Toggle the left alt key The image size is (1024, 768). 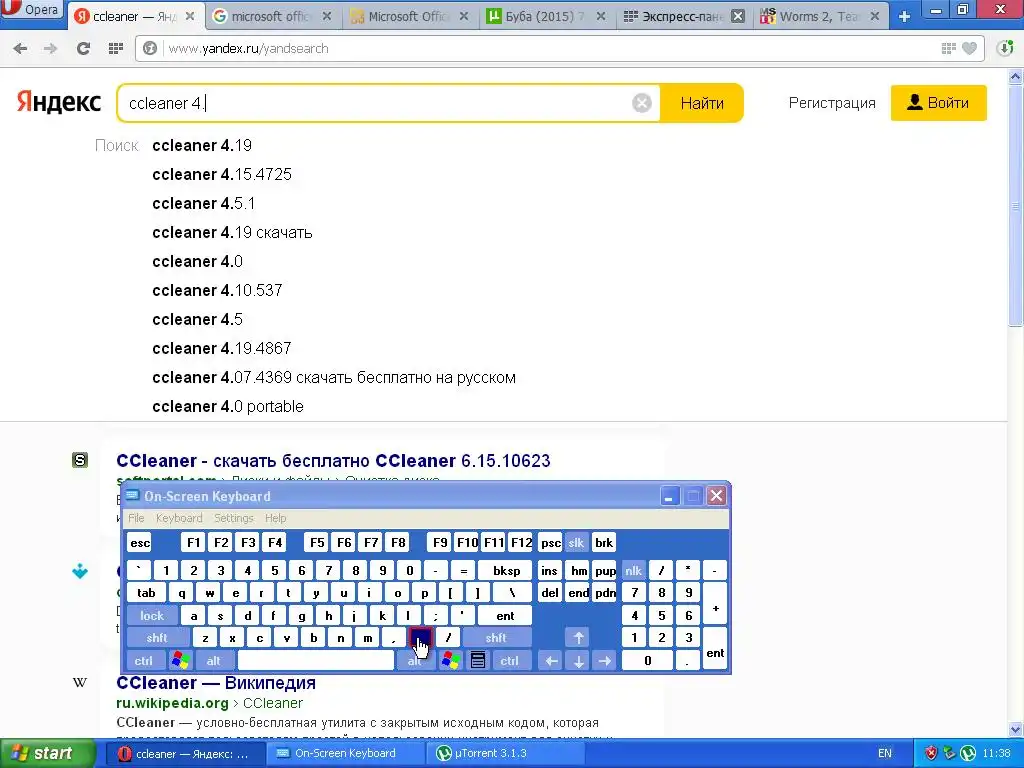click(214, 661)
